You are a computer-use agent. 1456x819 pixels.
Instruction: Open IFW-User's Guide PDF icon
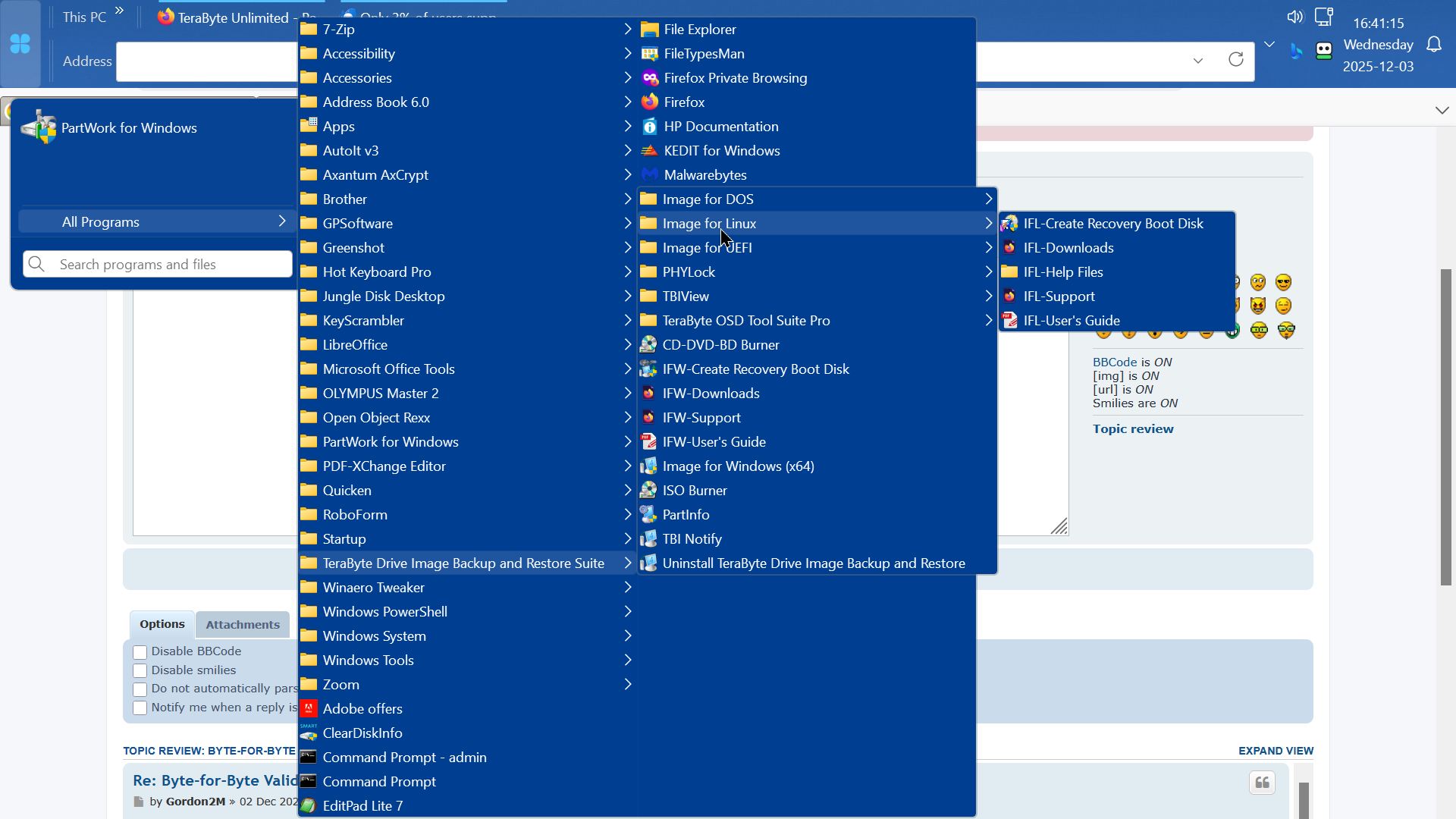pos(648,442)
